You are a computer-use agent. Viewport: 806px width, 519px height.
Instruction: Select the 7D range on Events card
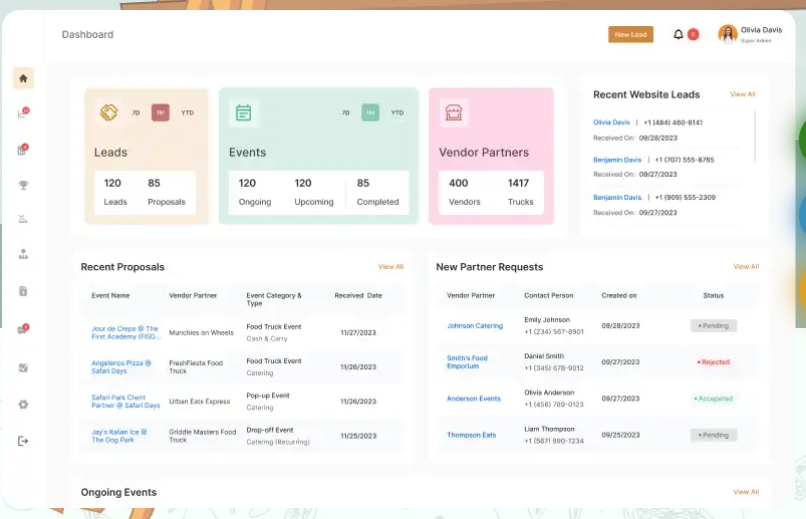pyautogui.click(x=346, y=113)
